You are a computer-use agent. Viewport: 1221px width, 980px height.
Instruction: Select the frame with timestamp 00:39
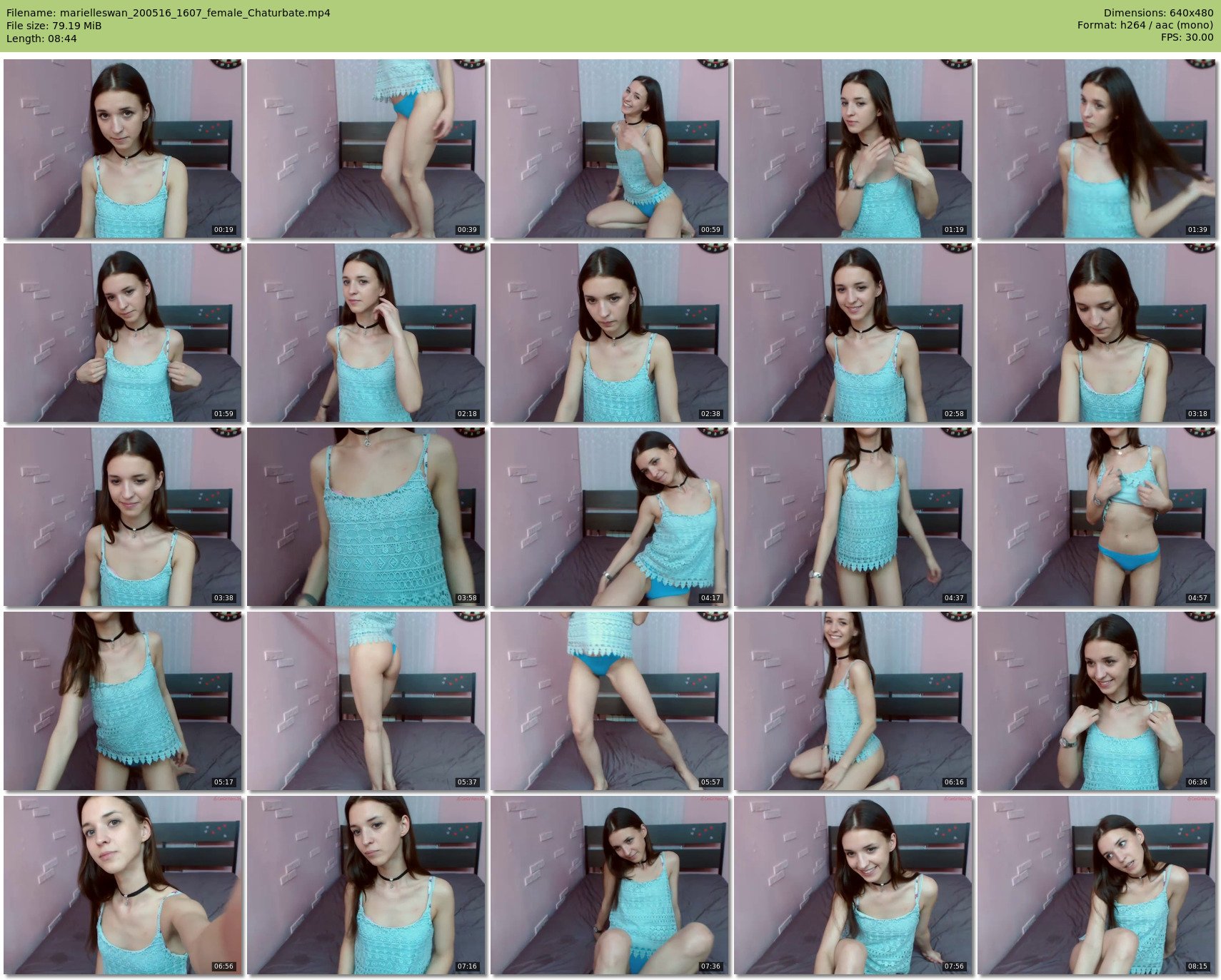point(366,148)
